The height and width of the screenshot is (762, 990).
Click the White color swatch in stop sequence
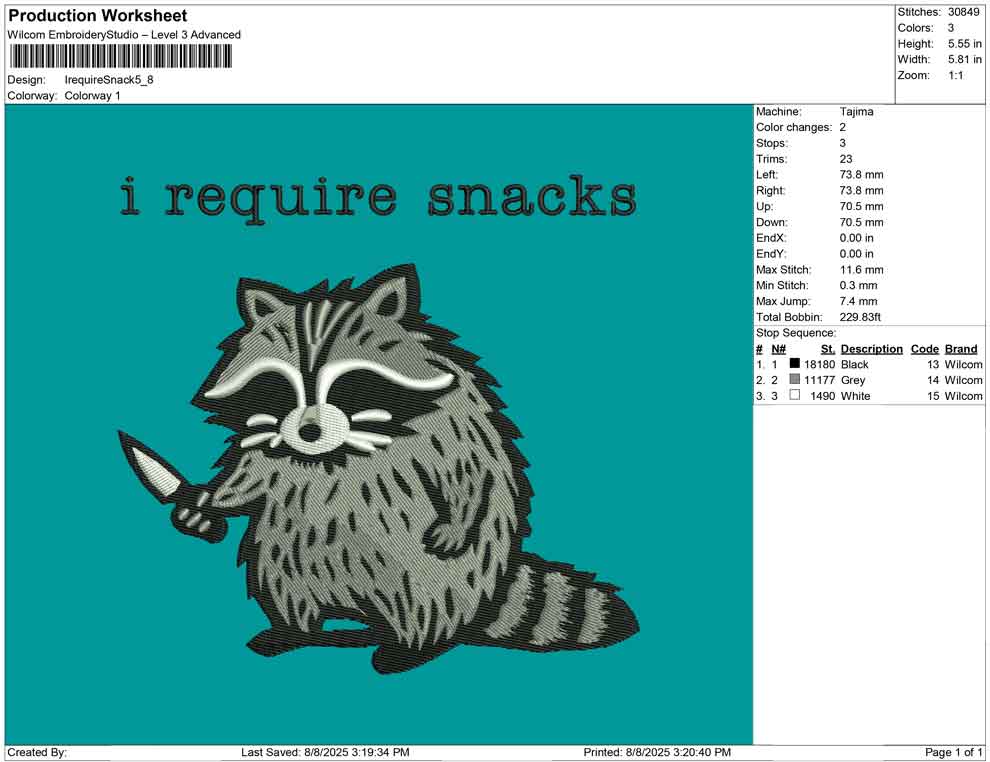pyautogui.click(x=794, y=395)
